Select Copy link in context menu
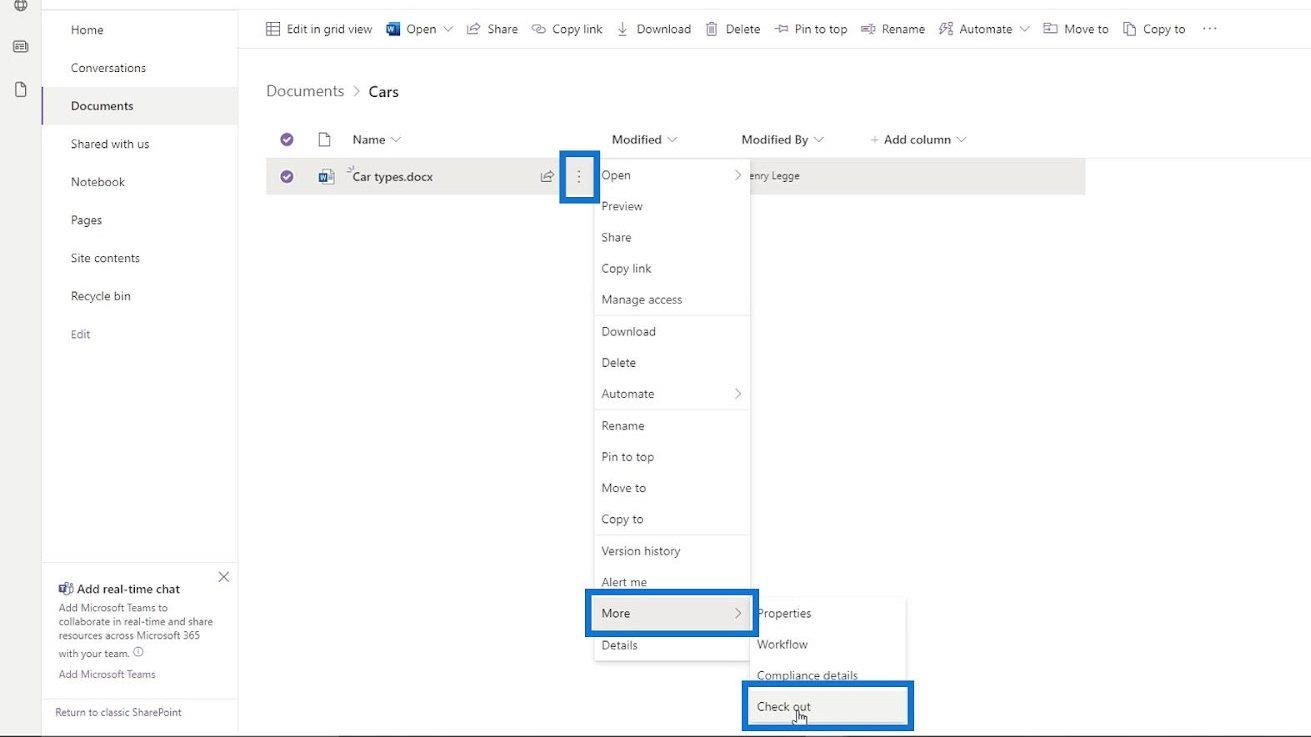This screenshot has height=737, width=1311. point(672,268)
